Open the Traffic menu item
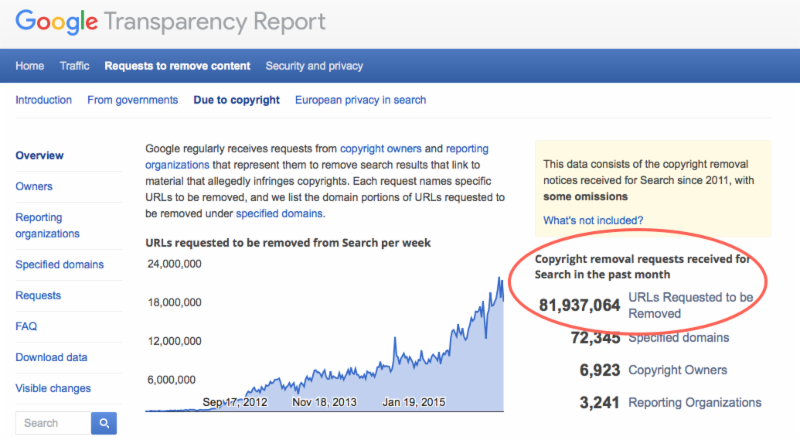 point(74,66)
